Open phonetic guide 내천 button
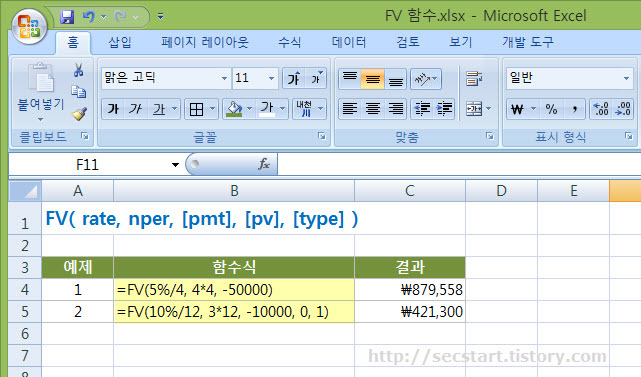This screenshot has height=377, width=641. [x=305, y=109]
